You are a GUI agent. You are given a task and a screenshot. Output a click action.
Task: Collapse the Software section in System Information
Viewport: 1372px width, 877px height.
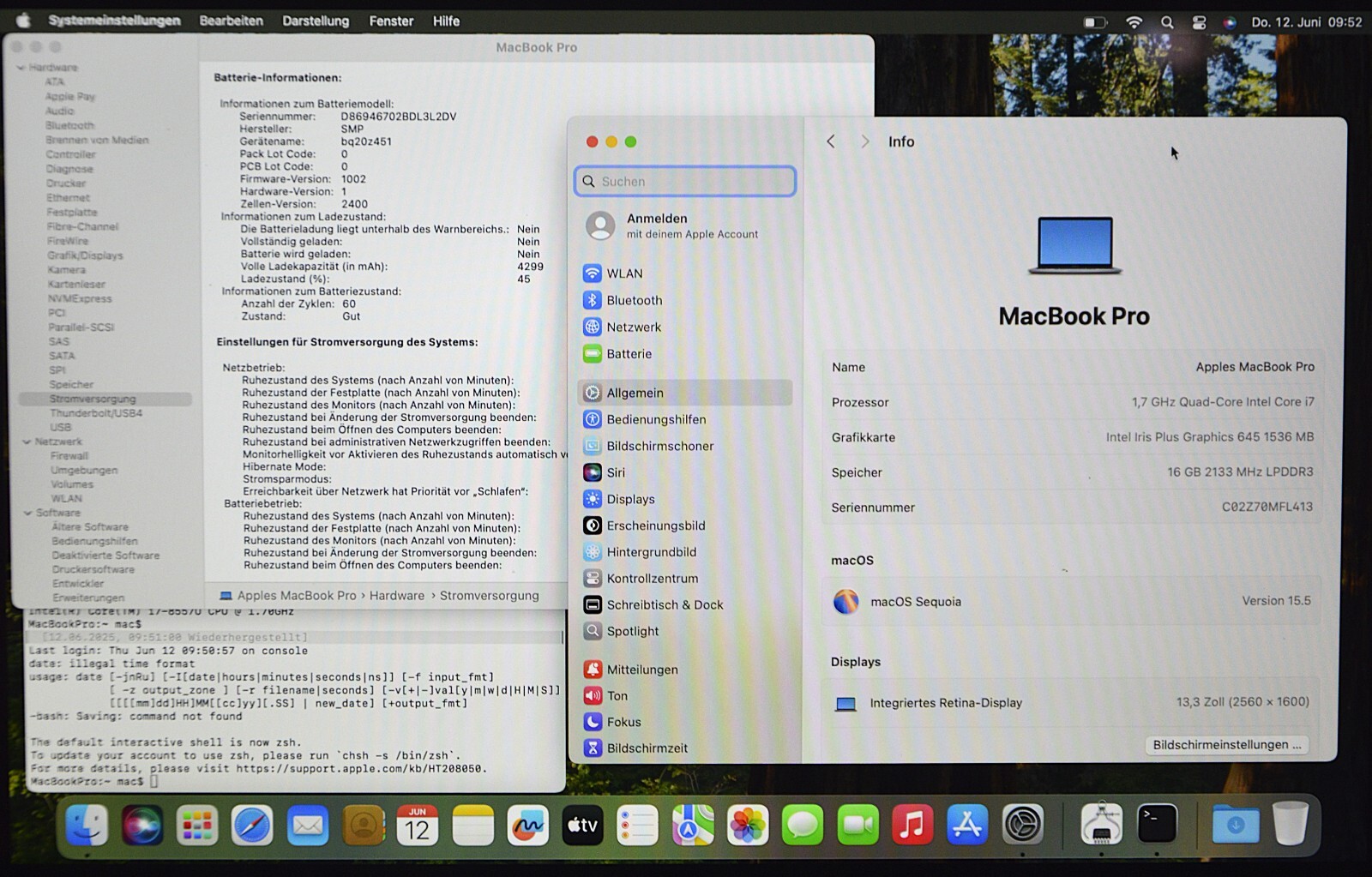click(27, 513)
